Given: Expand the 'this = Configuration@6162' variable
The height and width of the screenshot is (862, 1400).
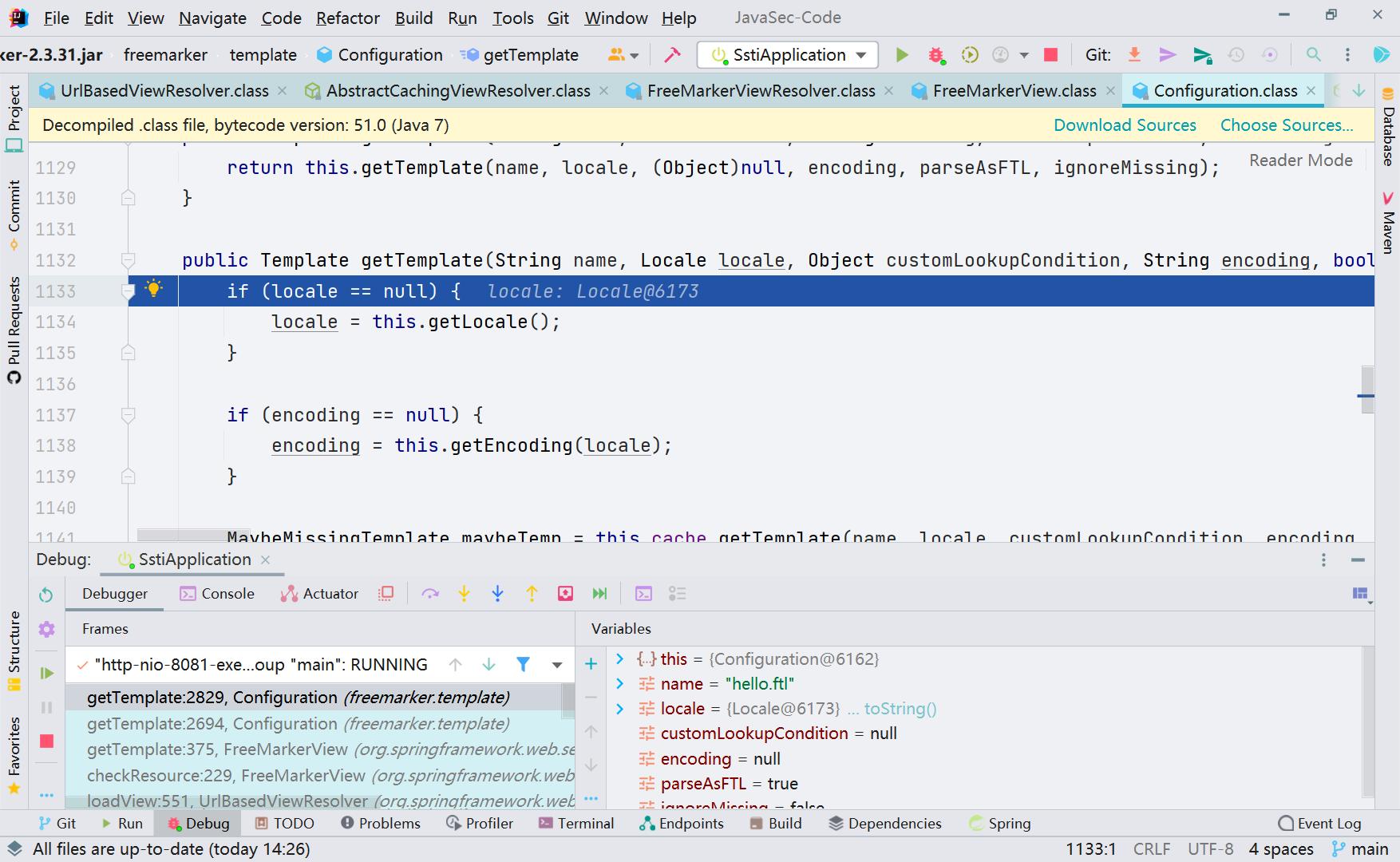Looking at the screenshot, I should tap(620, 658).
